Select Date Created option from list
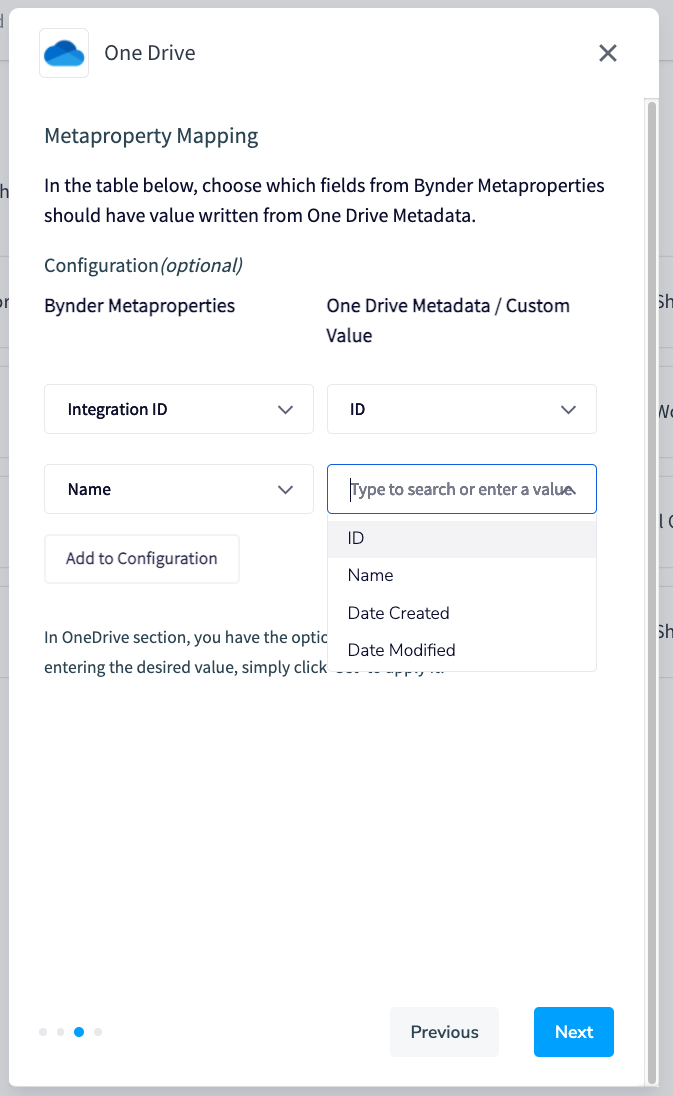 click(462, 613)
